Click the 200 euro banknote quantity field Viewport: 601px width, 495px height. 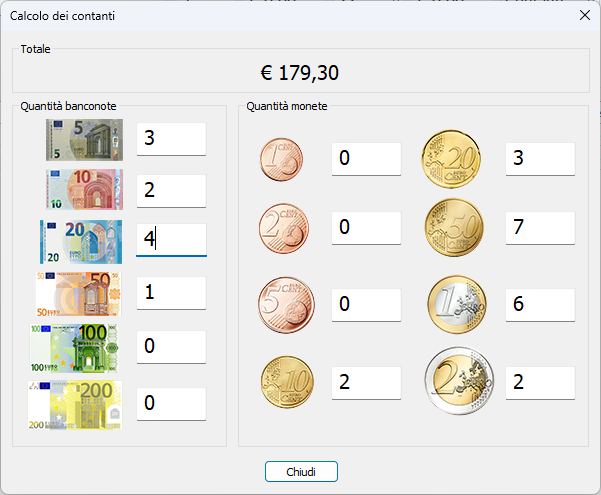coord(171,403)
